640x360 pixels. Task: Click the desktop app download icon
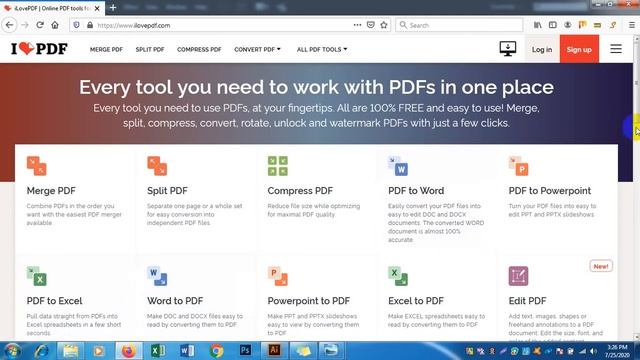click(508, 49)
